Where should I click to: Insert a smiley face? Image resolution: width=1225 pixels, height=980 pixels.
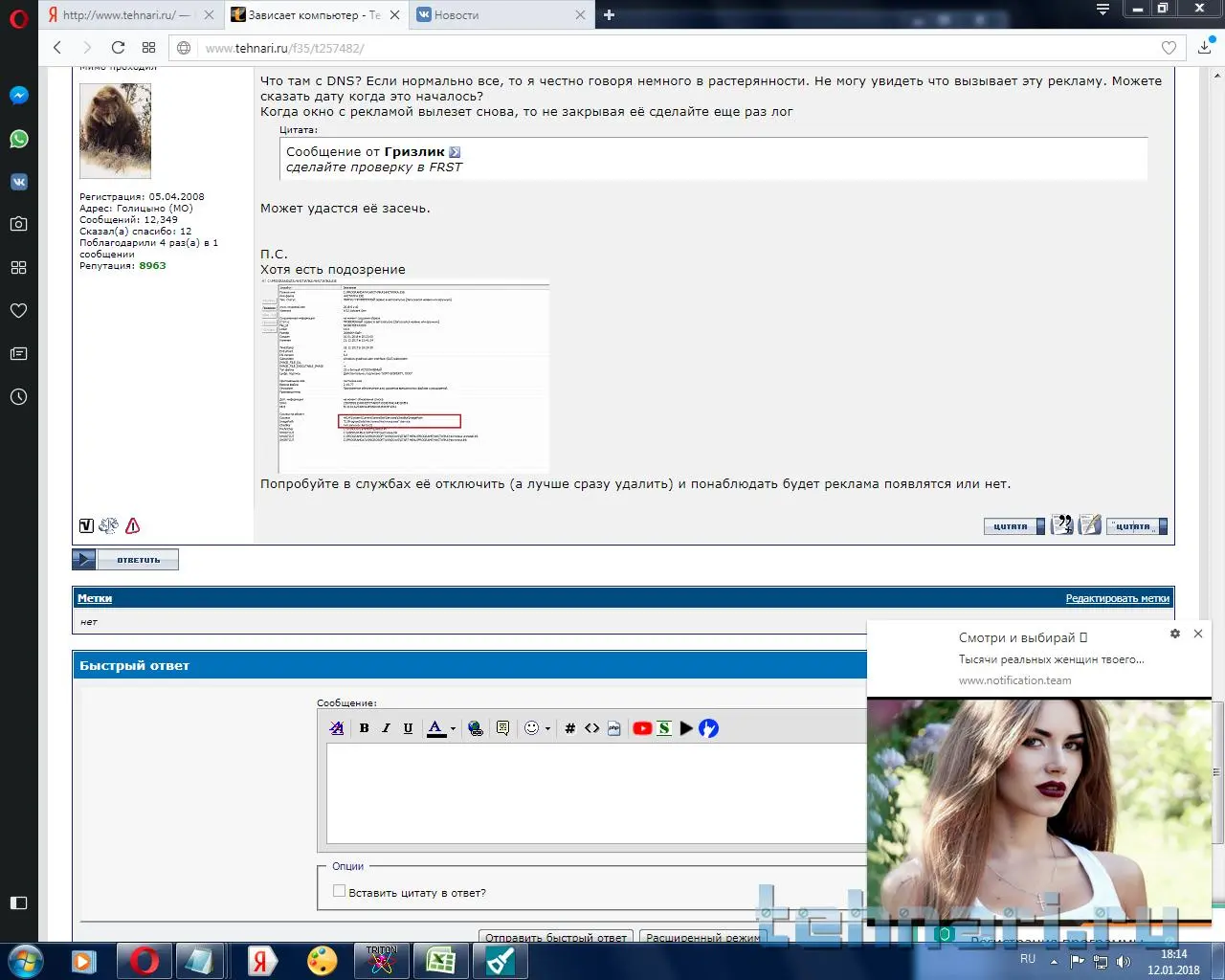[x=532, y=728]
